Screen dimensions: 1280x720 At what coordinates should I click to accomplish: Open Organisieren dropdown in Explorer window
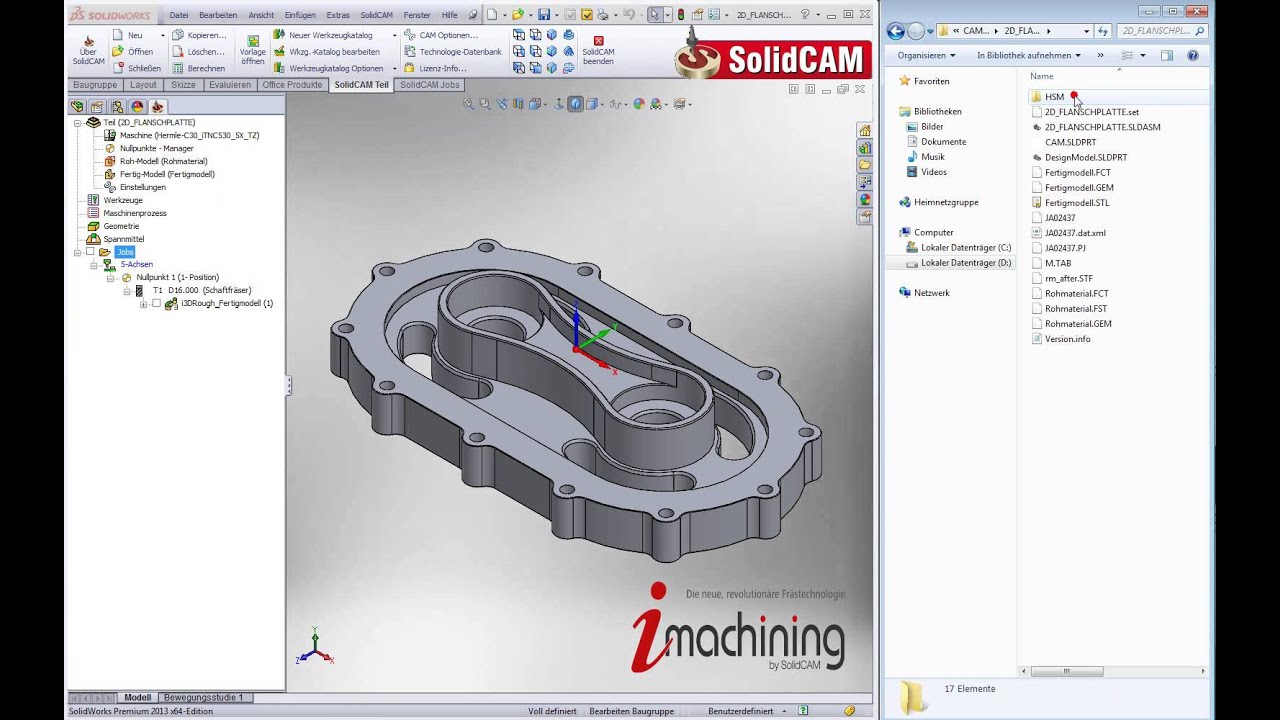(926, 56)
